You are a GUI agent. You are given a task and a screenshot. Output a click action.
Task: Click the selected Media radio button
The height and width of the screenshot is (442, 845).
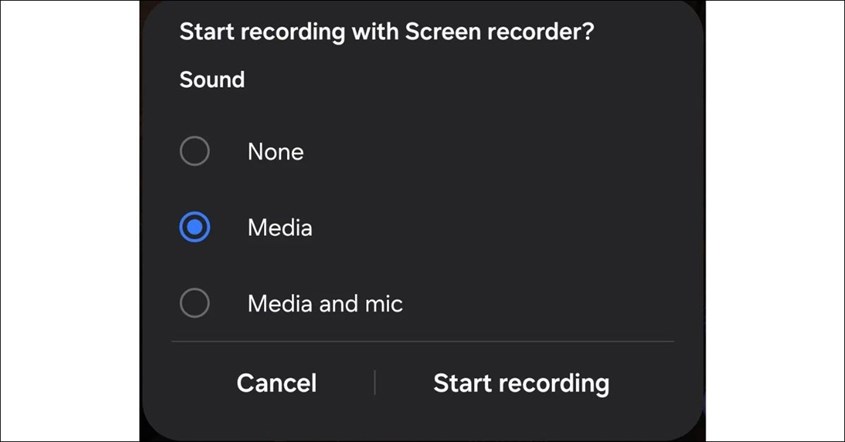194,228
